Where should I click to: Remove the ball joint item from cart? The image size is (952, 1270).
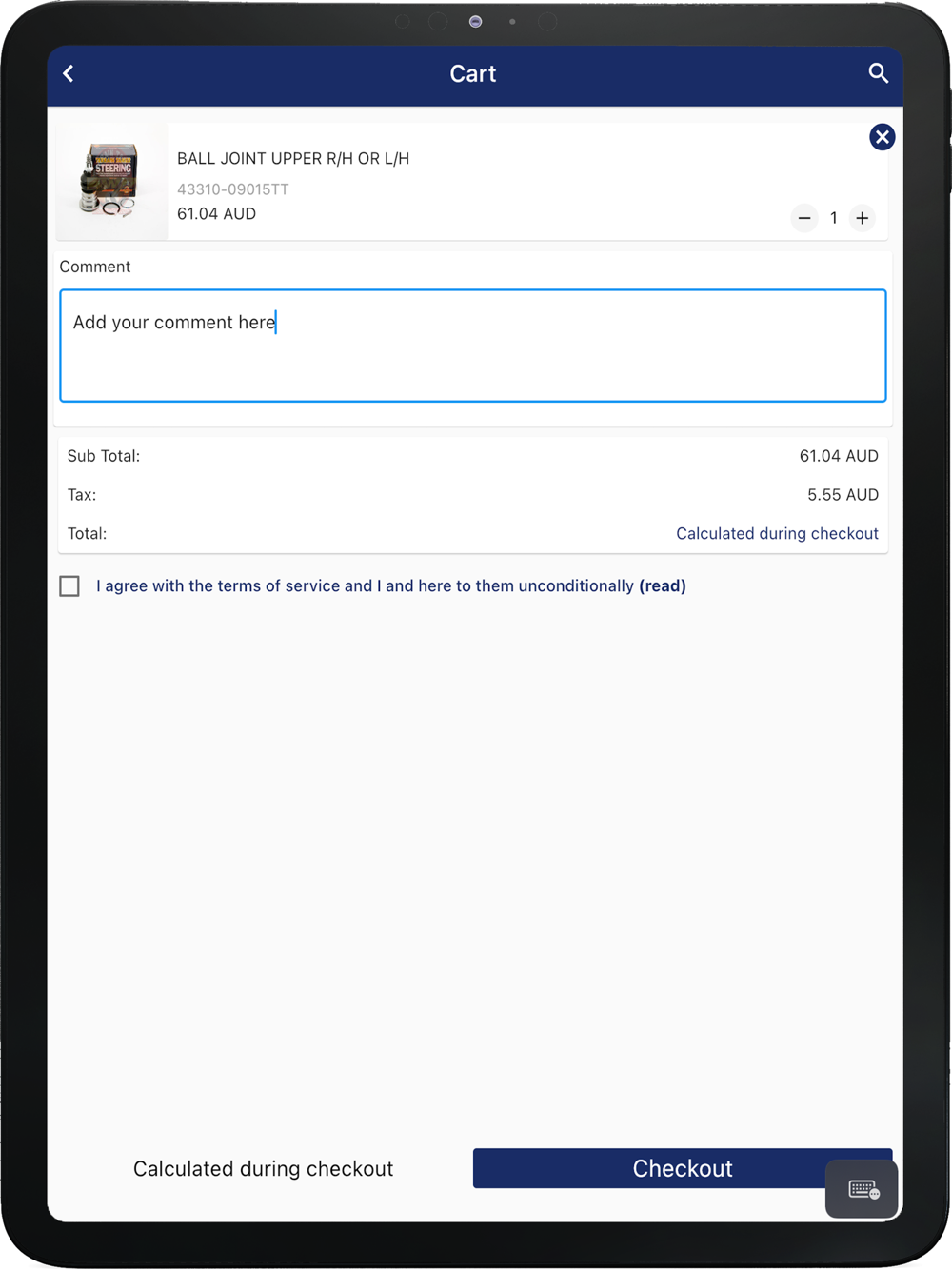click(883, 137)
